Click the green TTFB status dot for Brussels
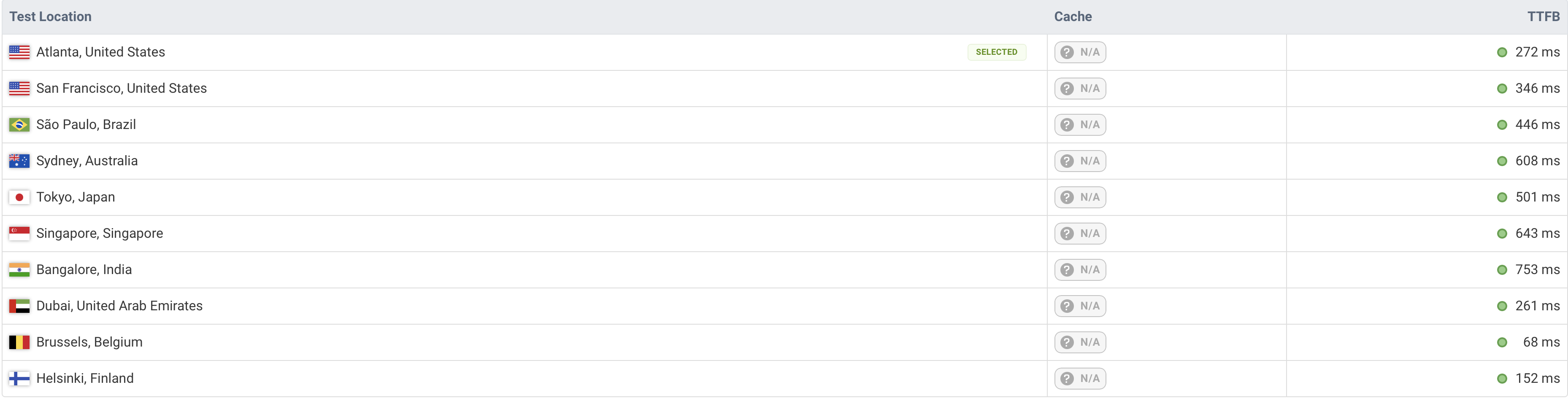The height and width of the screenshot is (398, 1568). click(1502, 343)
